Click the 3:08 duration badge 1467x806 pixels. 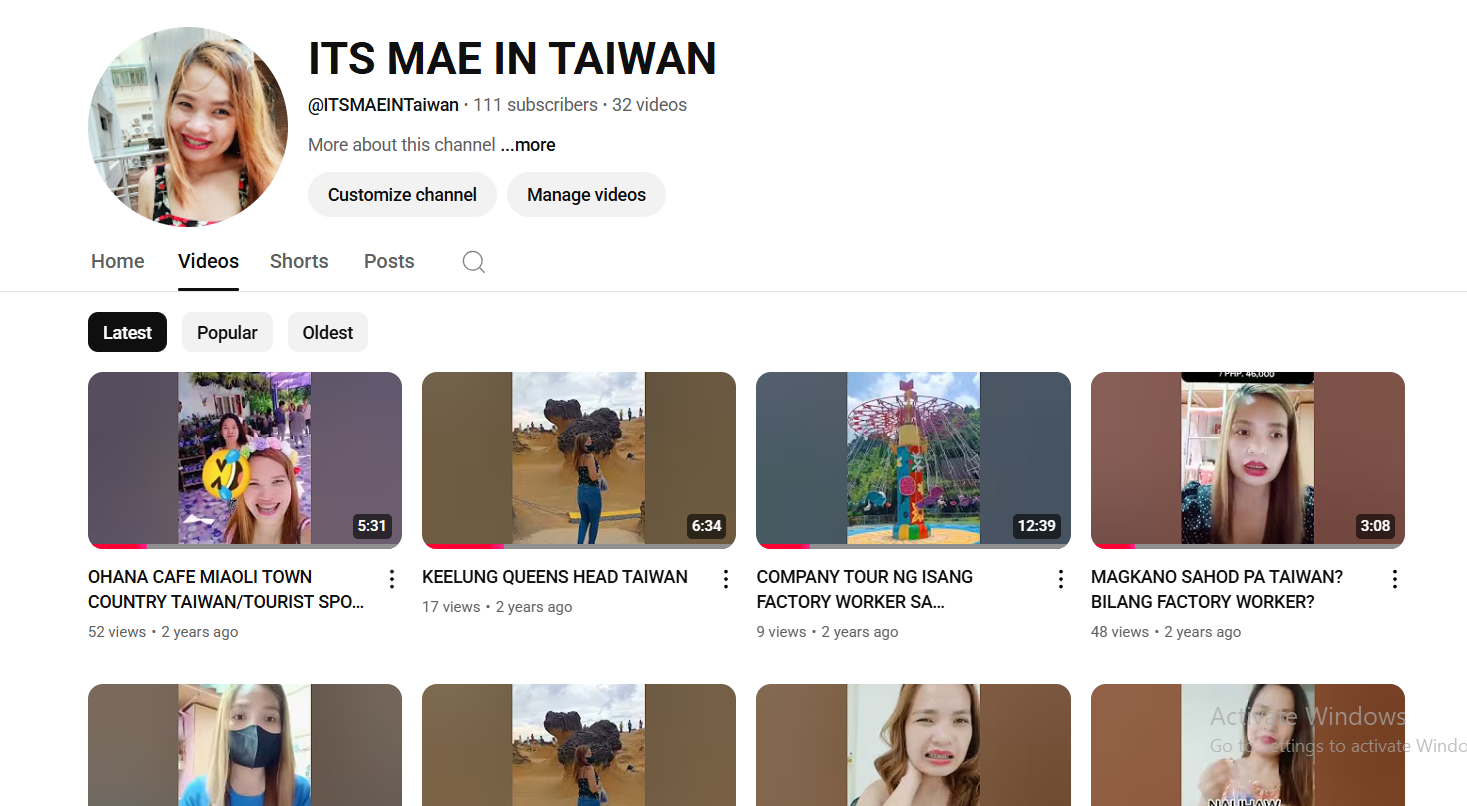pos(1375,526)
